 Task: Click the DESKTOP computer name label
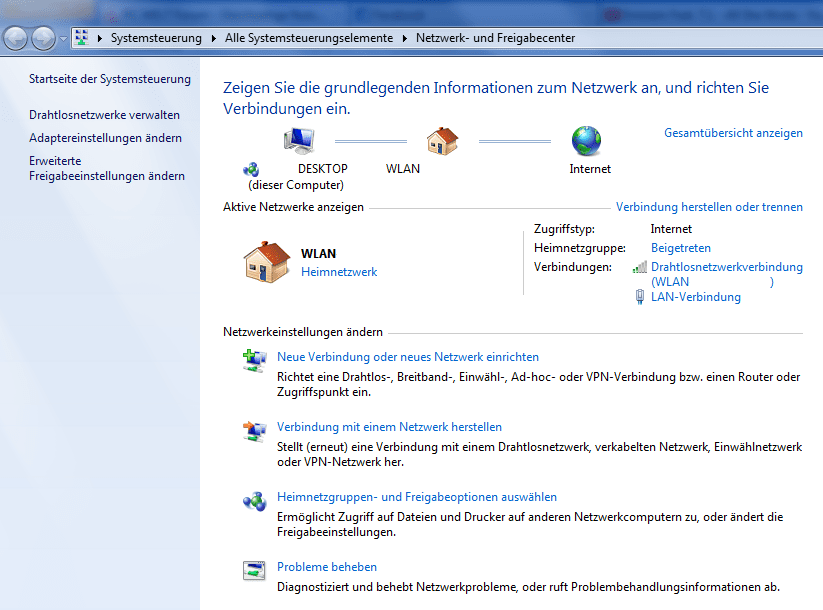click(323, 169)
